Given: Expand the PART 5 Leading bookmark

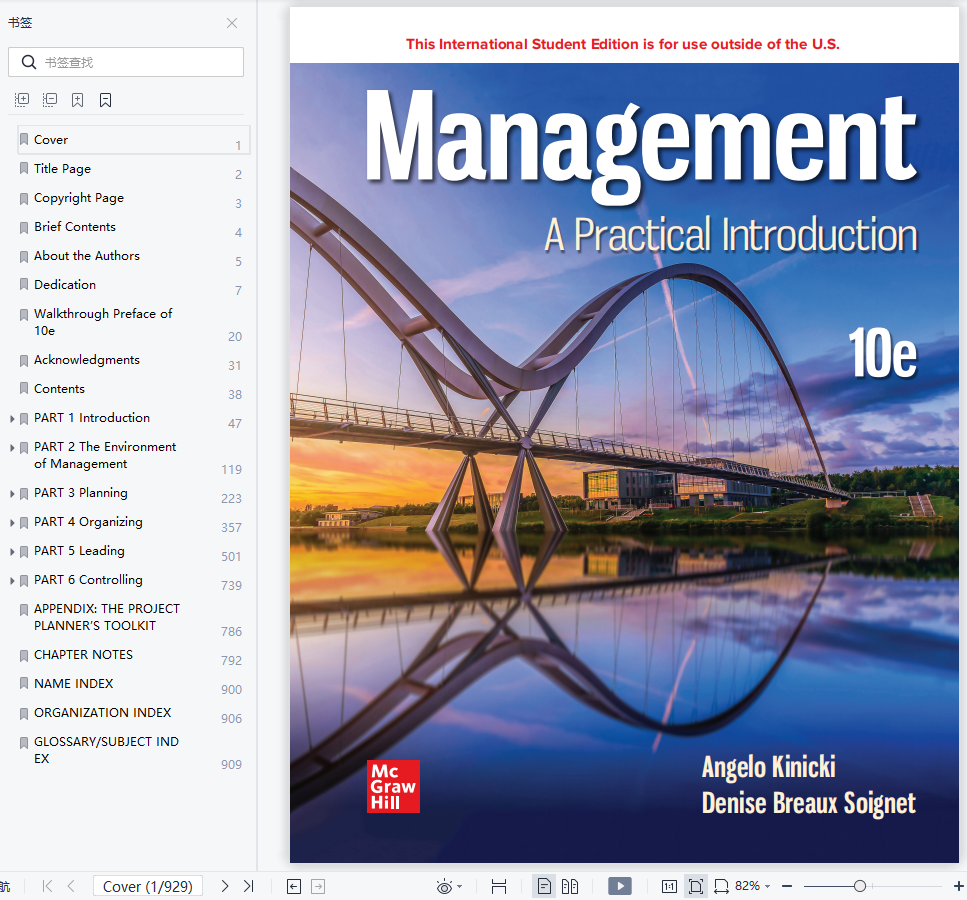Looking at the screenshot, I should 12,552.
